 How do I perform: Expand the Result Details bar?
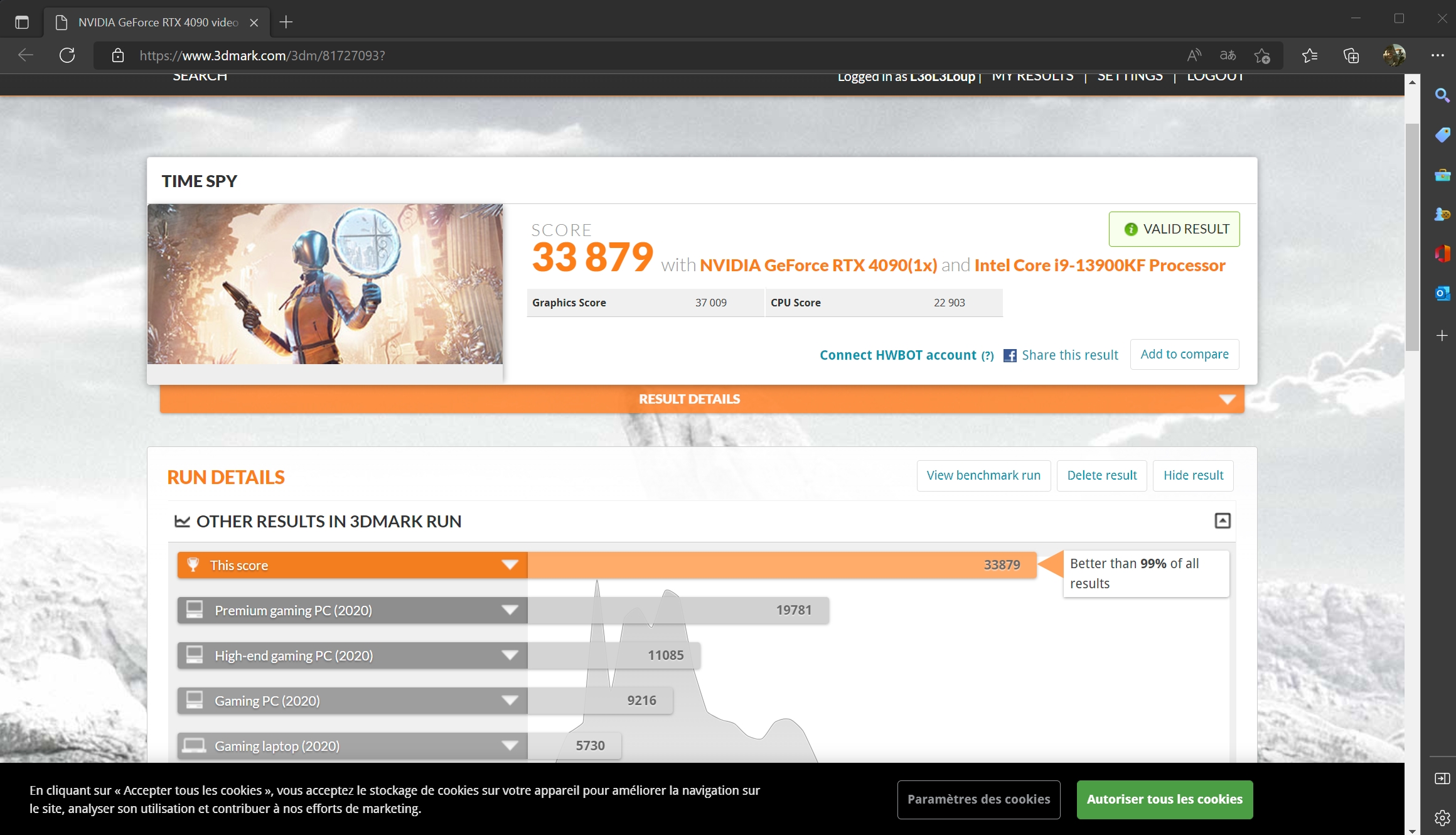[x=702, y=399]
